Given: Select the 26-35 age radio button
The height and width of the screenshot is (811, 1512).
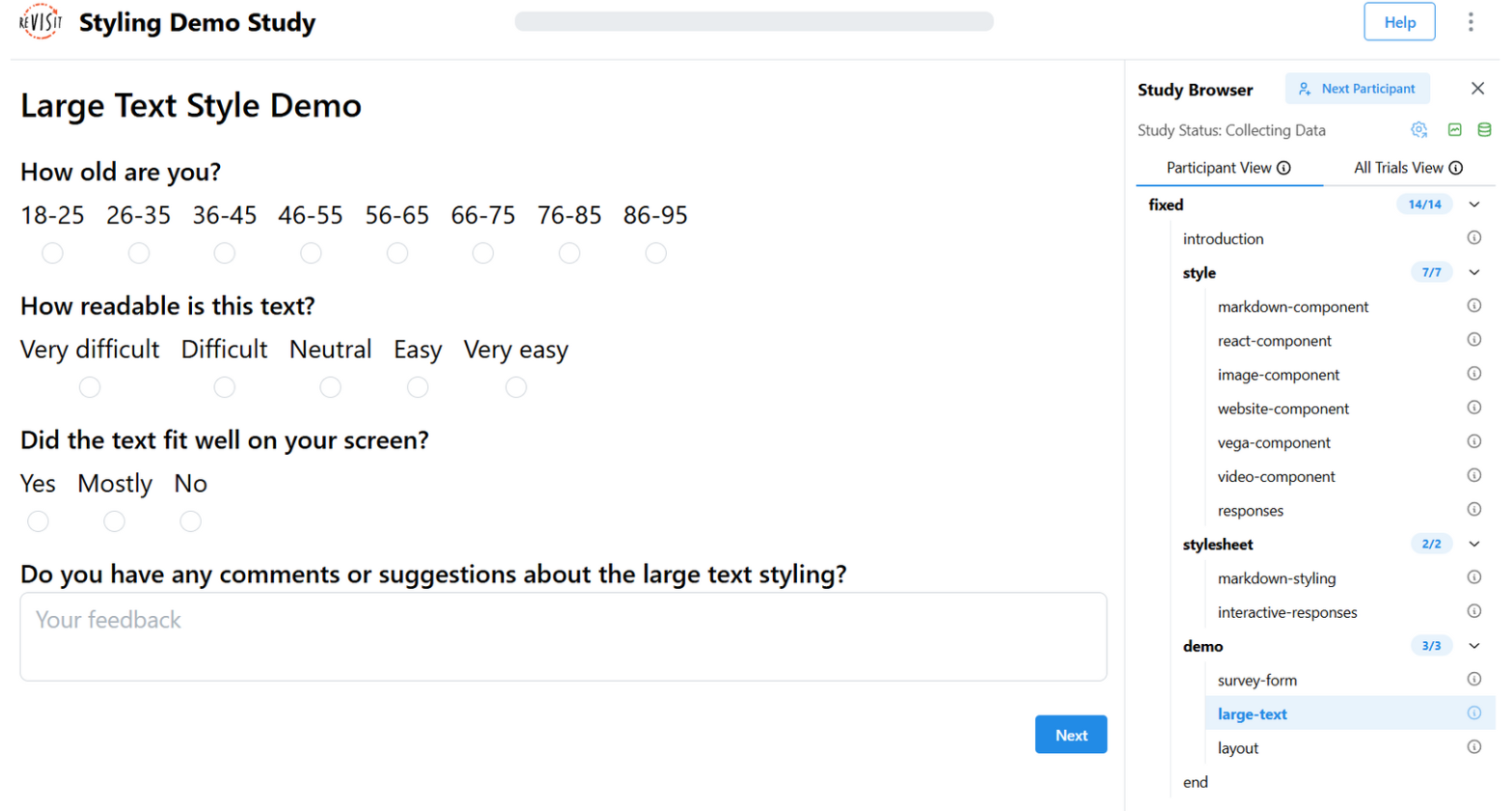Looking at the screenshot, I should click(x=139, y=253).
